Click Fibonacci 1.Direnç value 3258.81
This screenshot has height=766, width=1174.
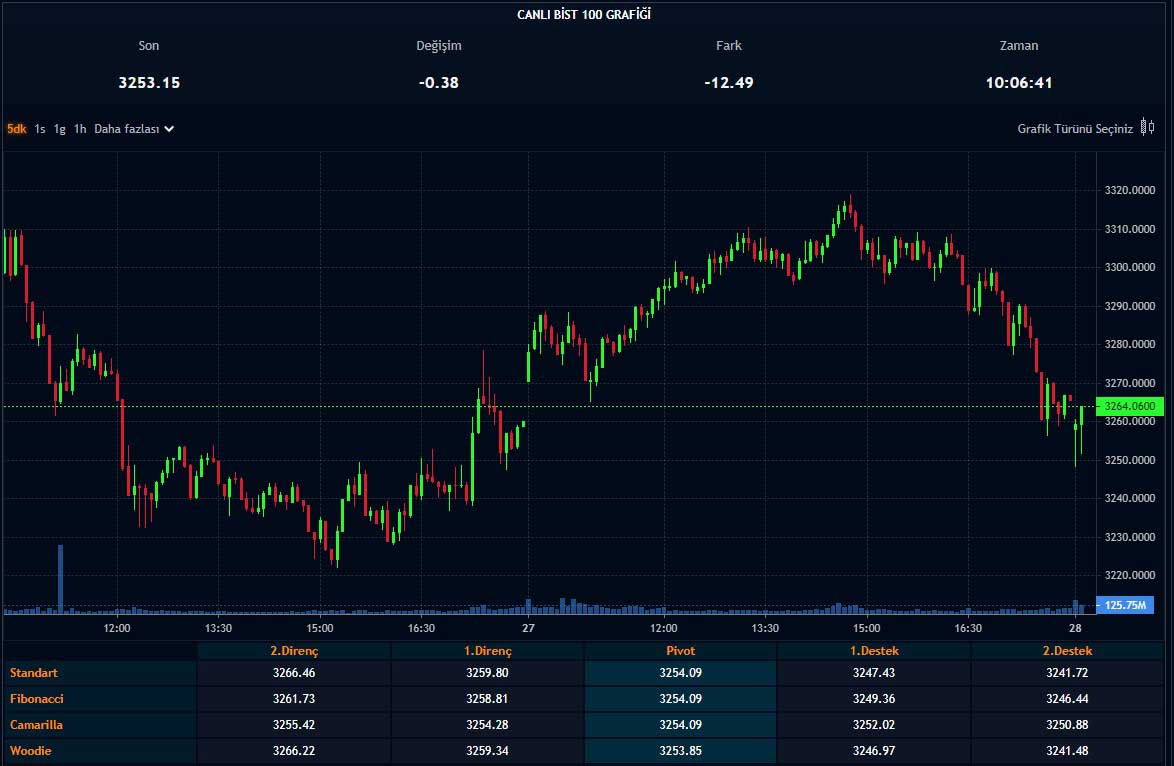(487, 699)
